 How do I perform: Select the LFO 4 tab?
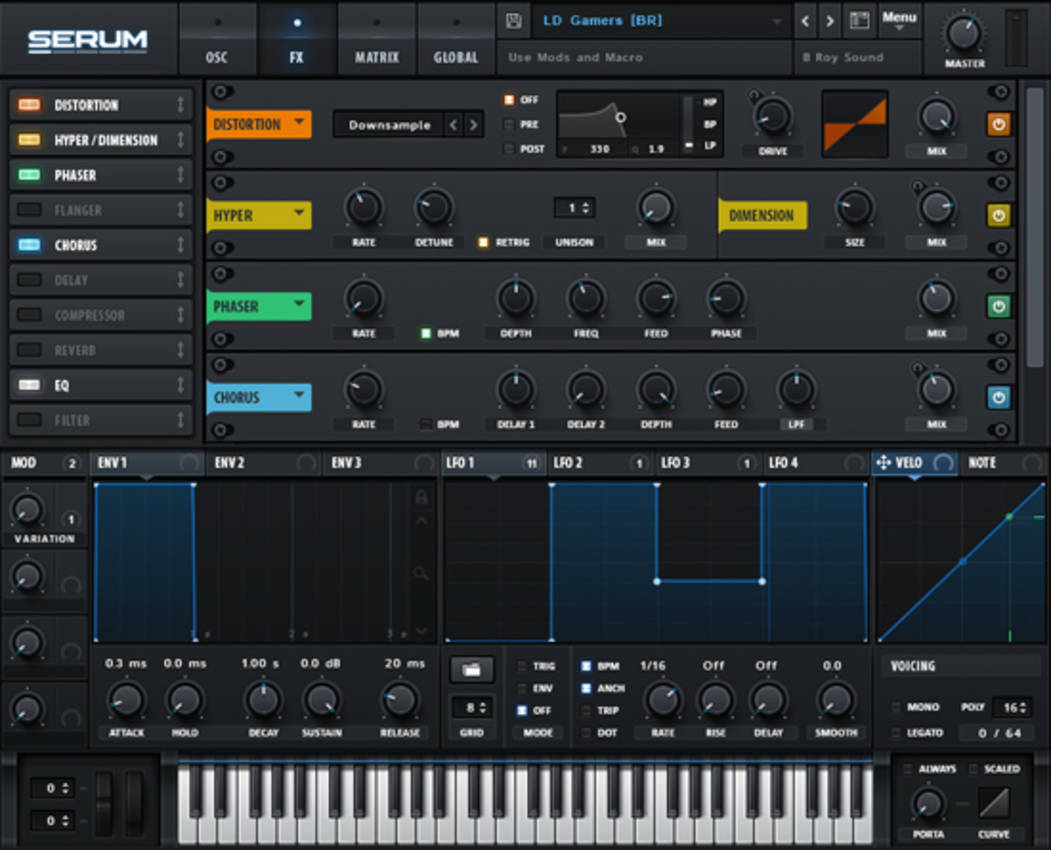click(816, 463)
